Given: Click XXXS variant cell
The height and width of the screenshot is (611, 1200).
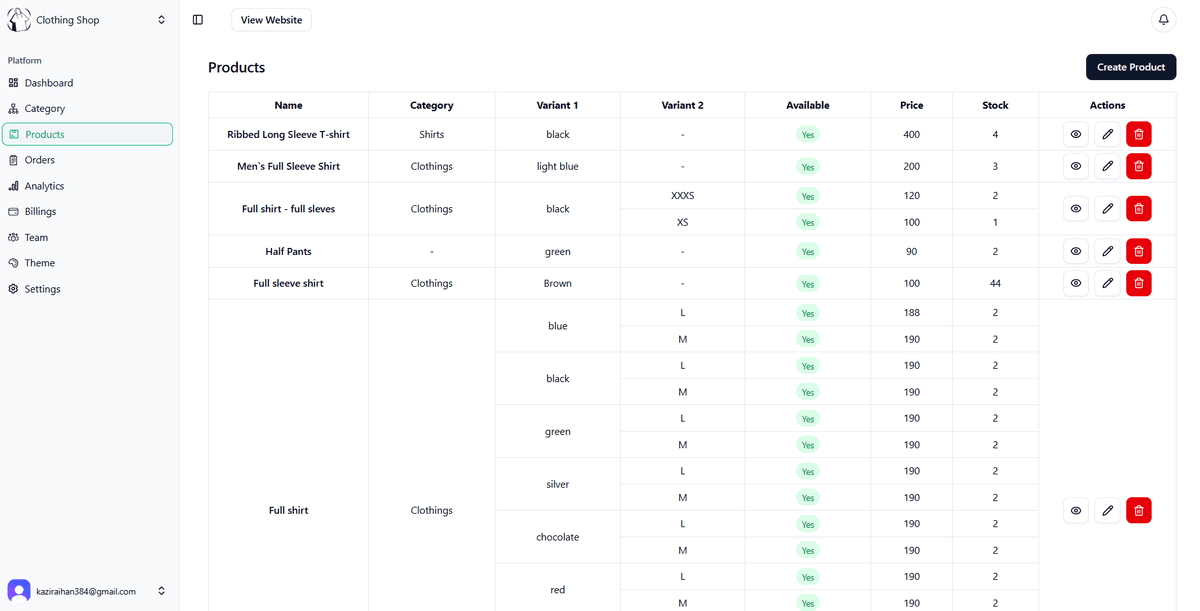Looking at the screenshot, I should click(682, 196).
